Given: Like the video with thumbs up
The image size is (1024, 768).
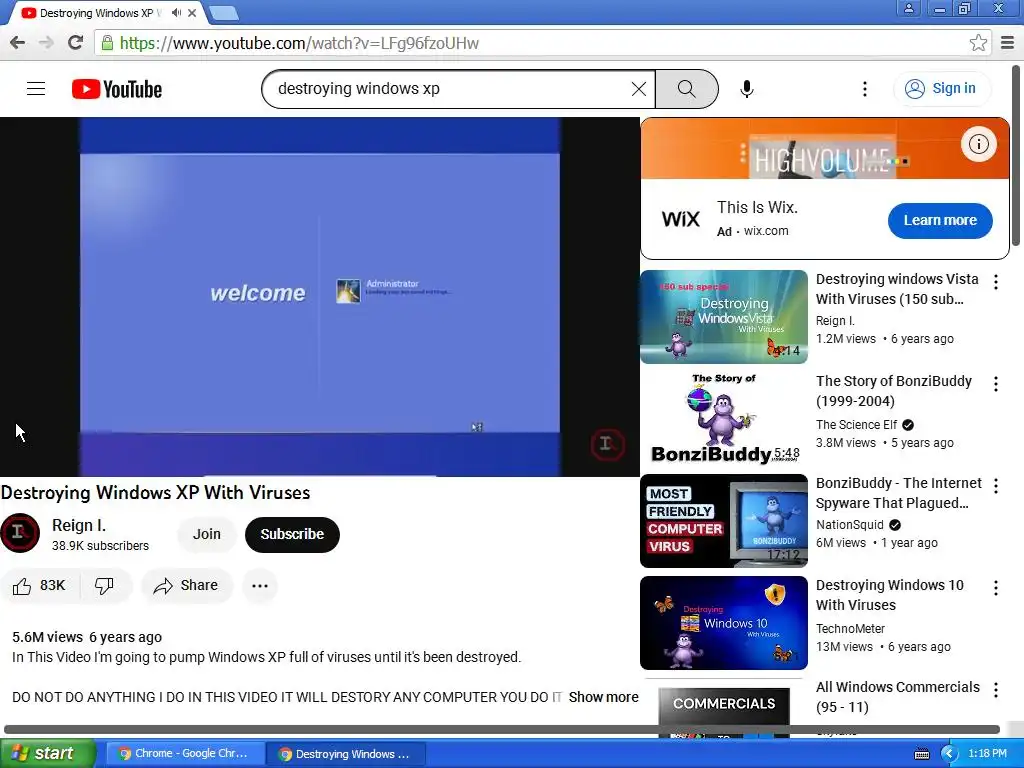Looking at the screenshot, I should tap(39, 586).
